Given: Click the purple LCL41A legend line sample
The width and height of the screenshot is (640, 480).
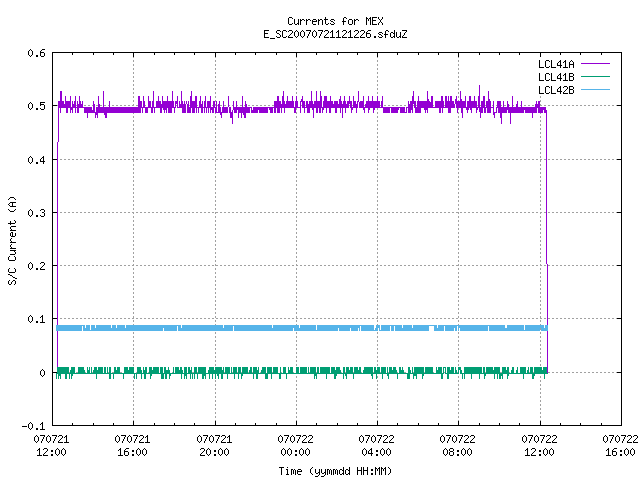Looking at the screenshot, I should (595, 64).
